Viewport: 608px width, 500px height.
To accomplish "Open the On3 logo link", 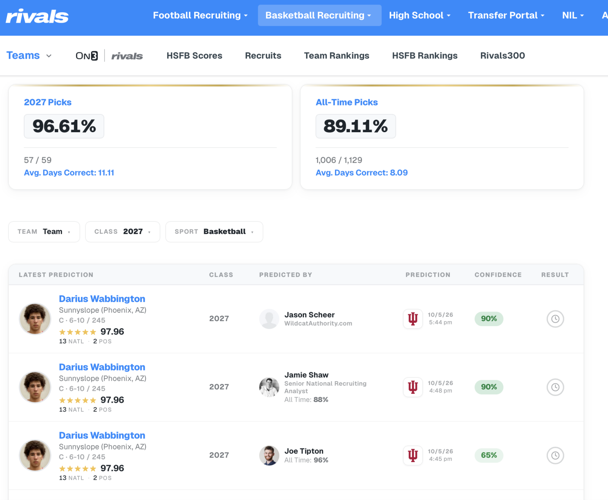I will click(86, 56).
